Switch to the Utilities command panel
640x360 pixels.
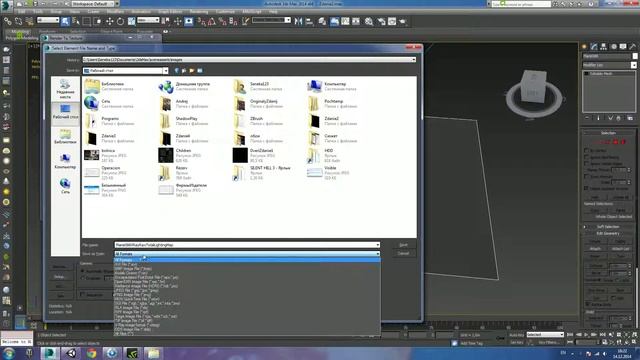[x=633, y=47]
